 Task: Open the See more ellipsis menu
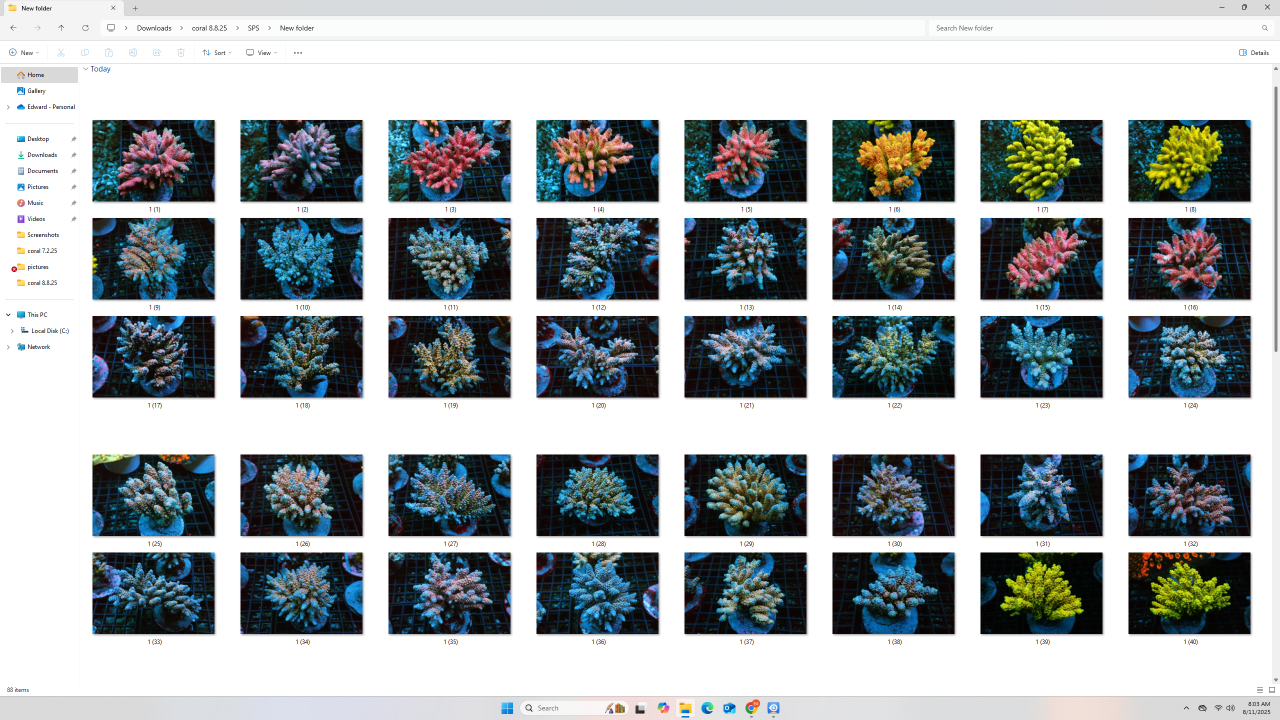tap(298, 53)
